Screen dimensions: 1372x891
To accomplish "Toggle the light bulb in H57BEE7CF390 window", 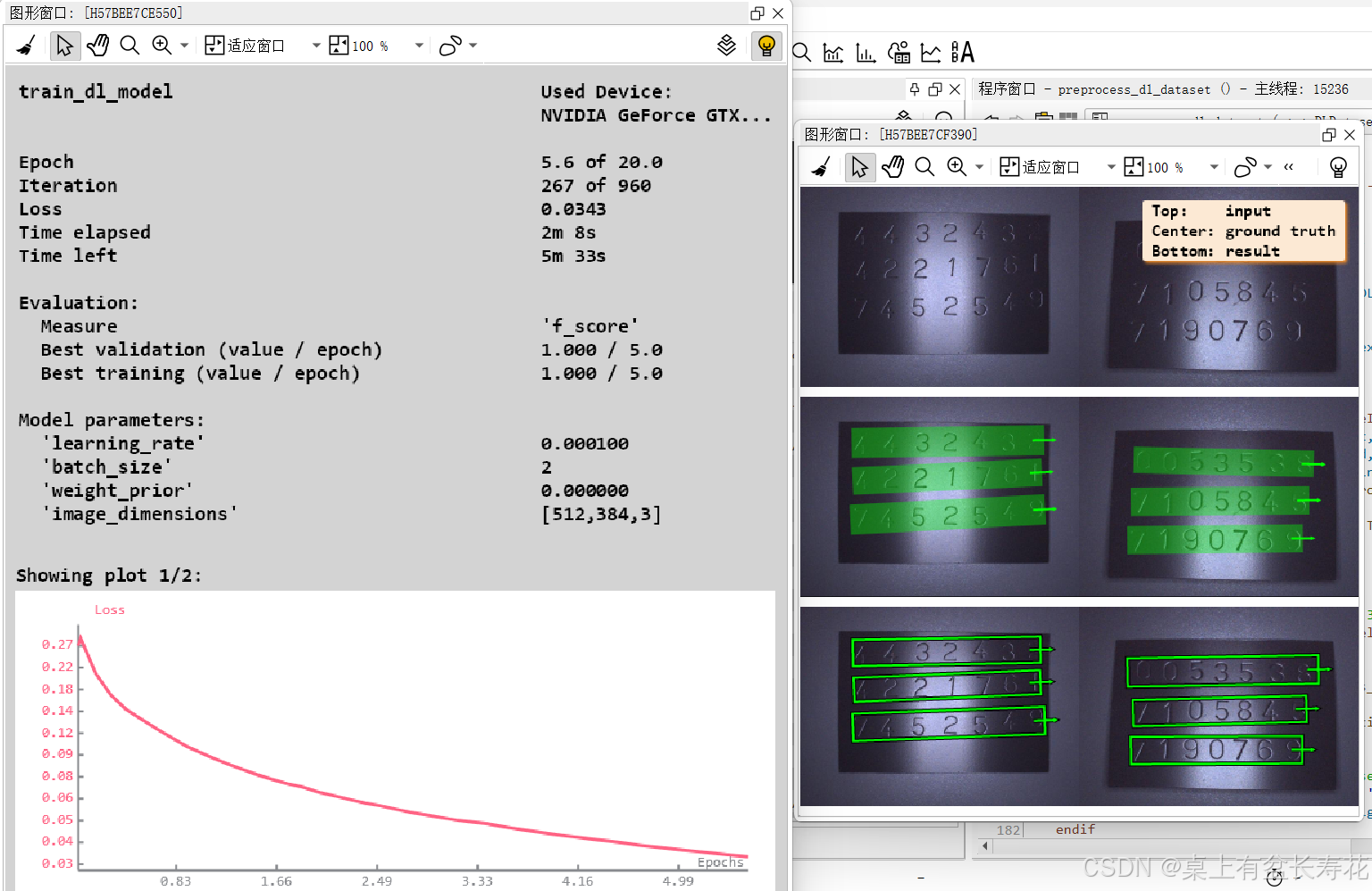I will (x=1338, y=166).
